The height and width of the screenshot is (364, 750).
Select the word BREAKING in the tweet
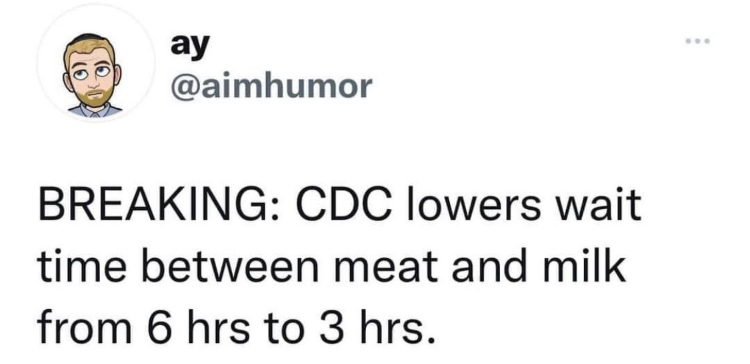152,208
